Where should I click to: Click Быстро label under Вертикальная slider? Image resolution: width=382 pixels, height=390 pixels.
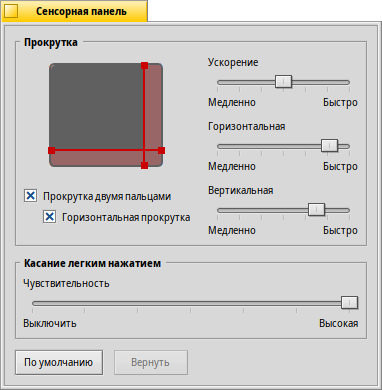pos(340,230)
